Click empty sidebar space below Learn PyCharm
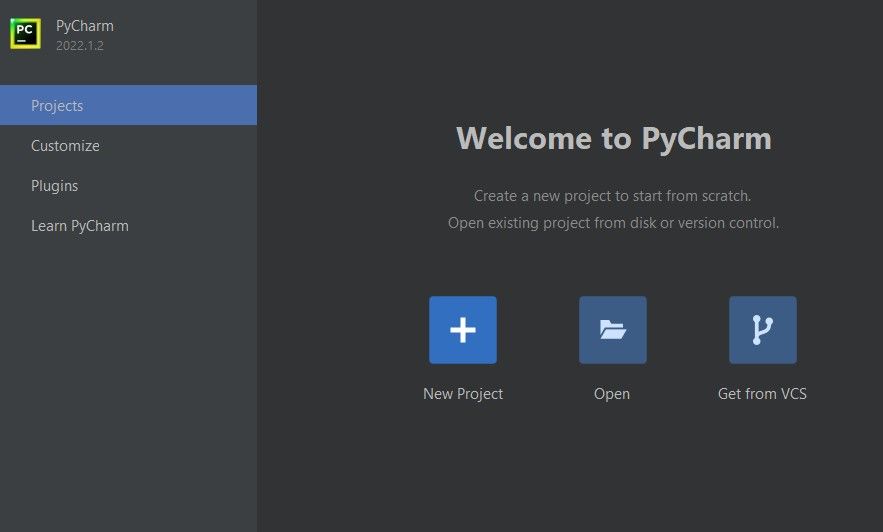Image resolution: width=883 pixels, height=532 pixels. [128, 380]
